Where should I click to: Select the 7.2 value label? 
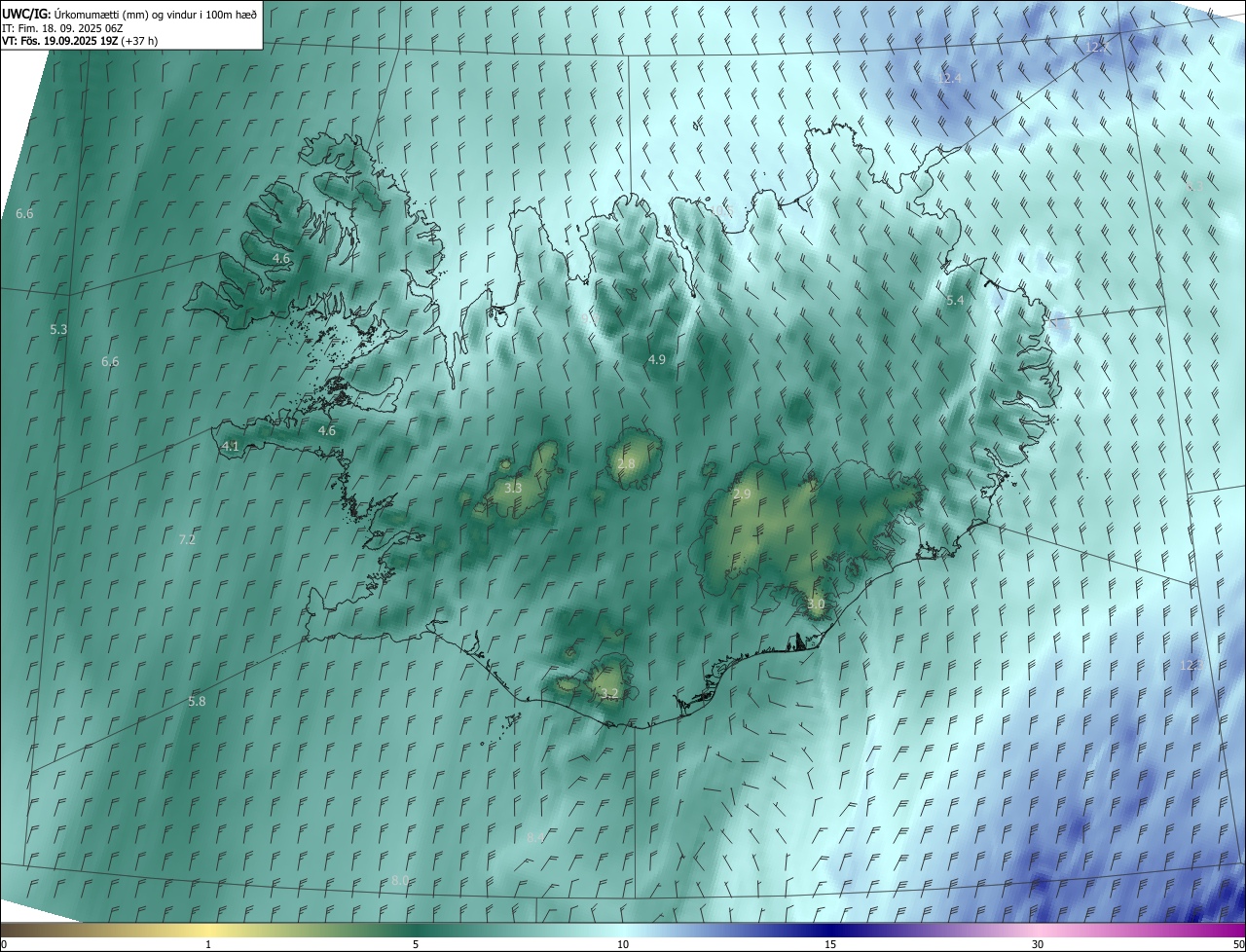pos(187,539)
